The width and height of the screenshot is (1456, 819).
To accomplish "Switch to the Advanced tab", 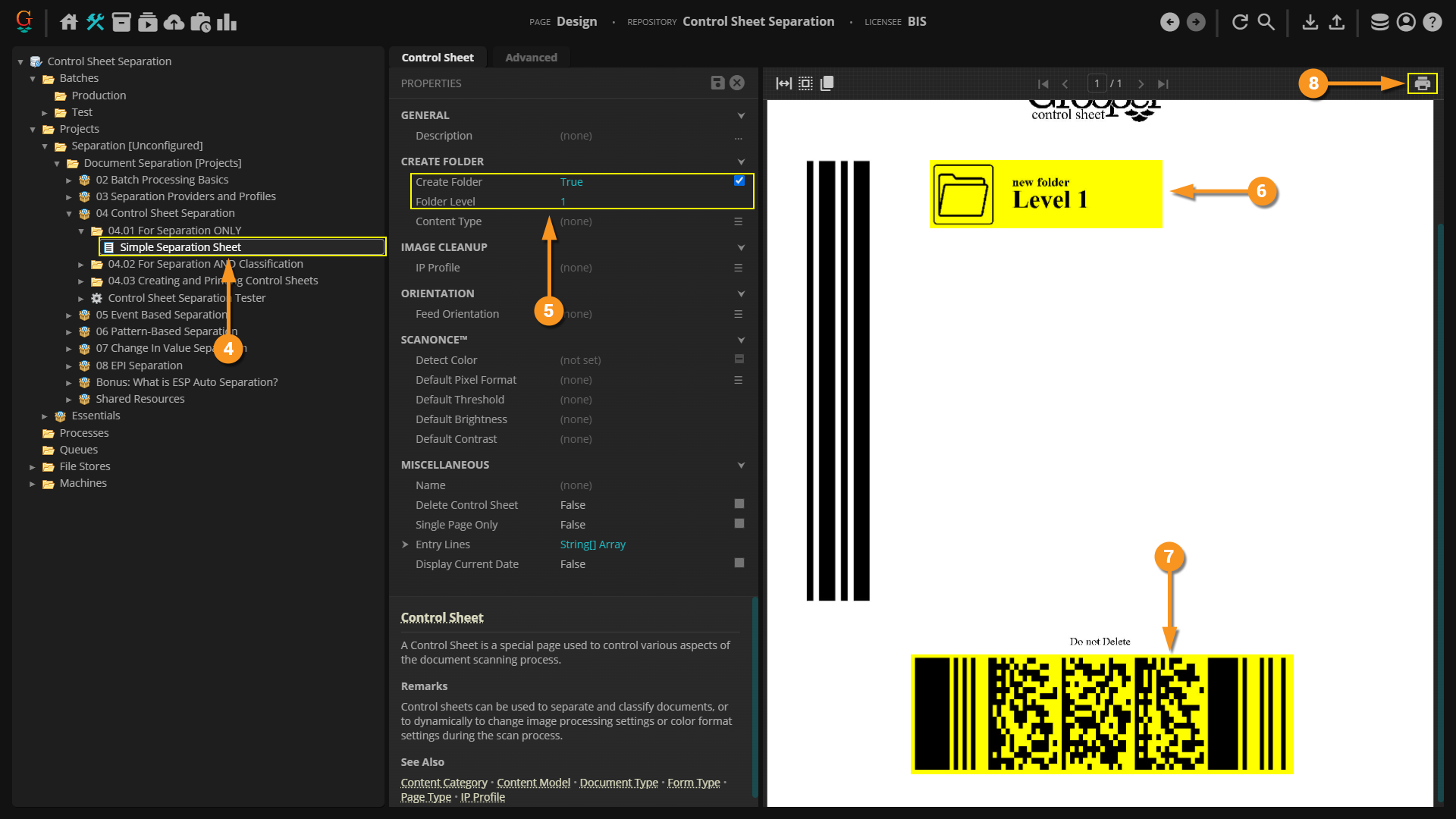I will 531,58.
